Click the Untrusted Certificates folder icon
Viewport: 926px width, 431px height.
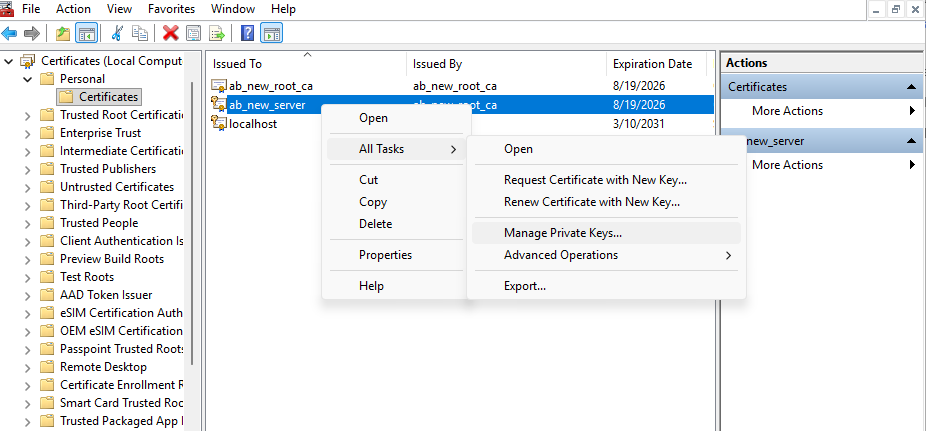[x=47, y=187]
